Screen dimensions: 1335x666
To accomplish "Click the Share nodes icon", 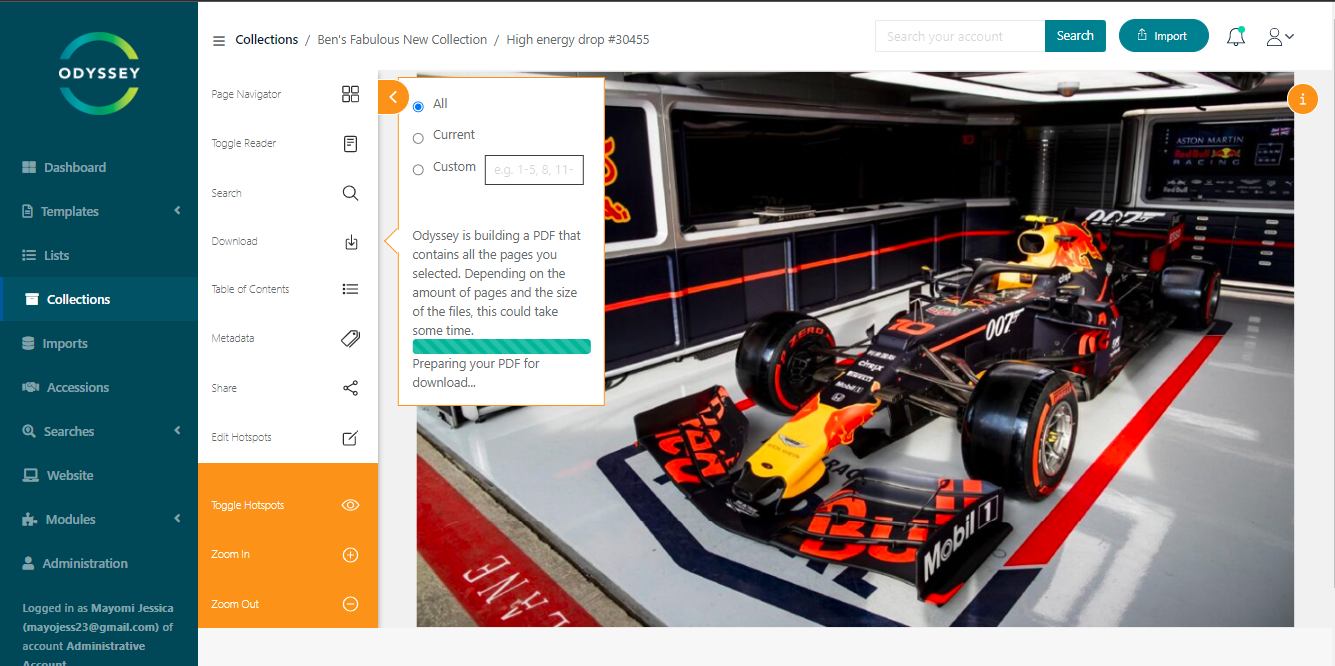I will 350,388.
